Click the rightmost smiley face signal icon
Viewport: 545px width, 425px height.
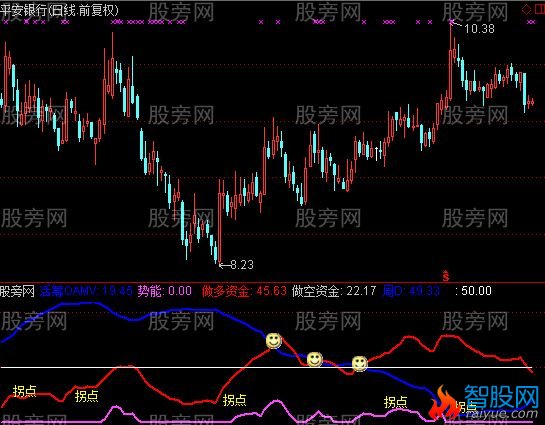pyautogui.click(x=359, y=363)
